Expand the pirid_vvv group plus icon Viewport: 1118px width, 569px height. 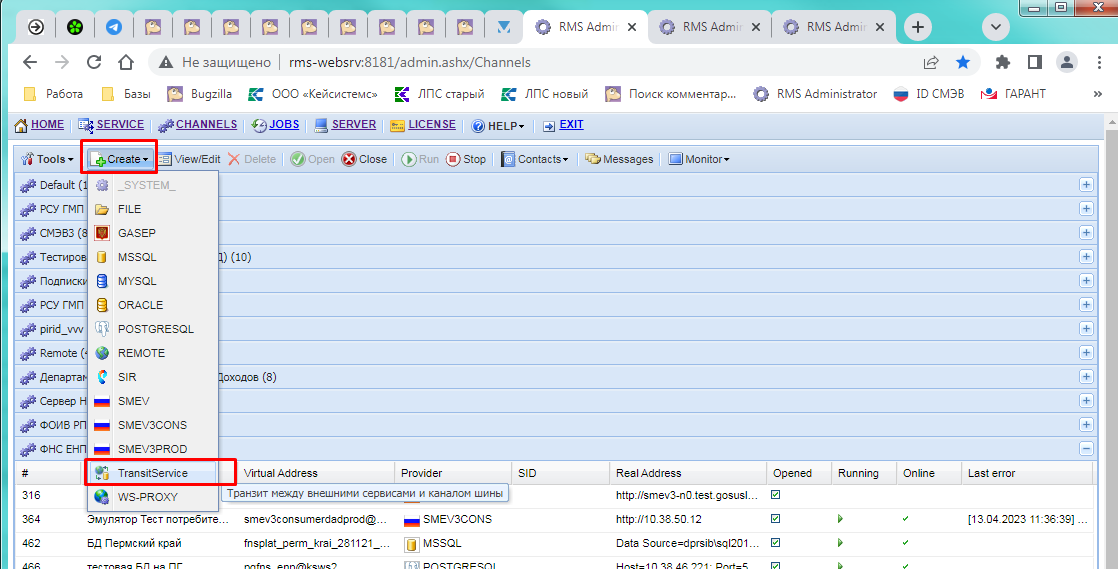pyautogui.click(x=1086, y=329)
